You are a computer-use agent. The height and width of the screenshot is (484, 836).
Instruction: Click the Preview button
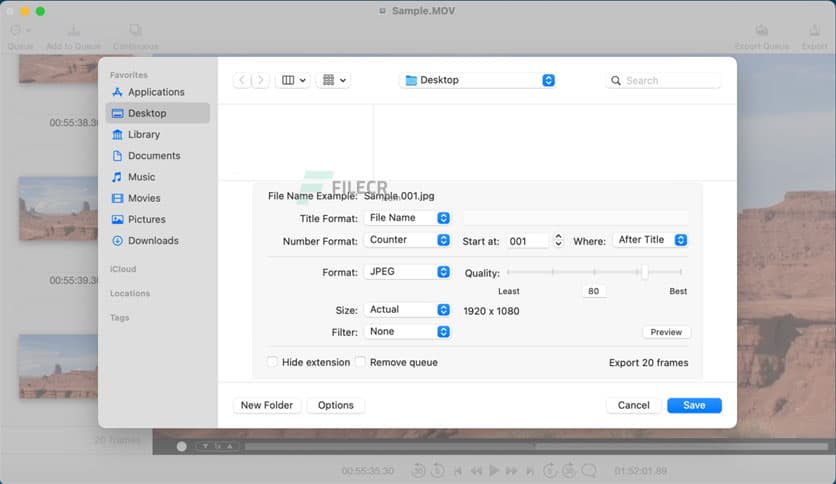[666, 332]
